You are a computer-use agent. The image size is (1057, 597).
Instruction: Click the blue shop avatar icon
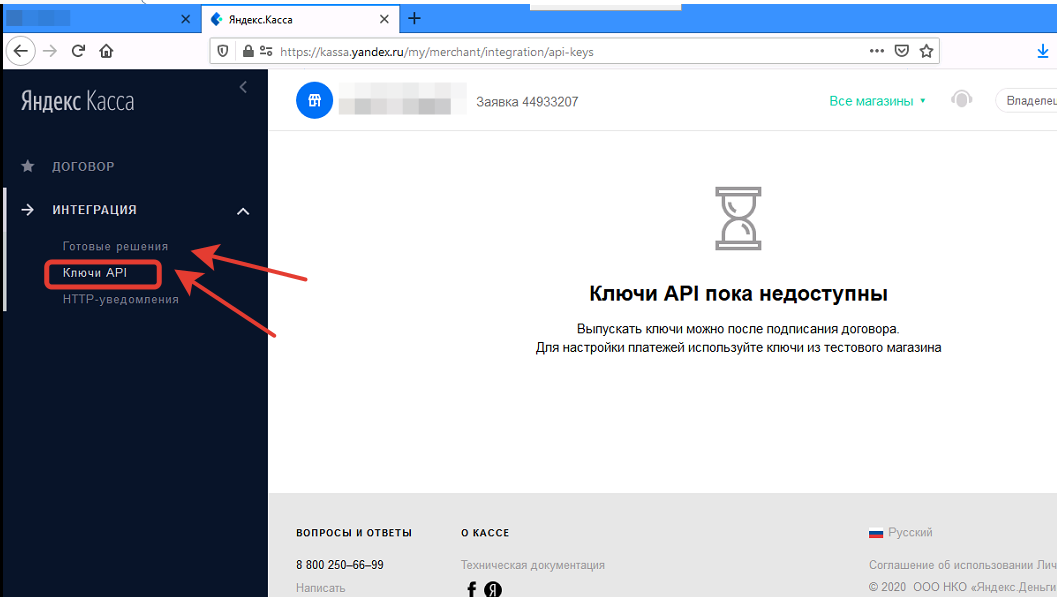(314, 100)
